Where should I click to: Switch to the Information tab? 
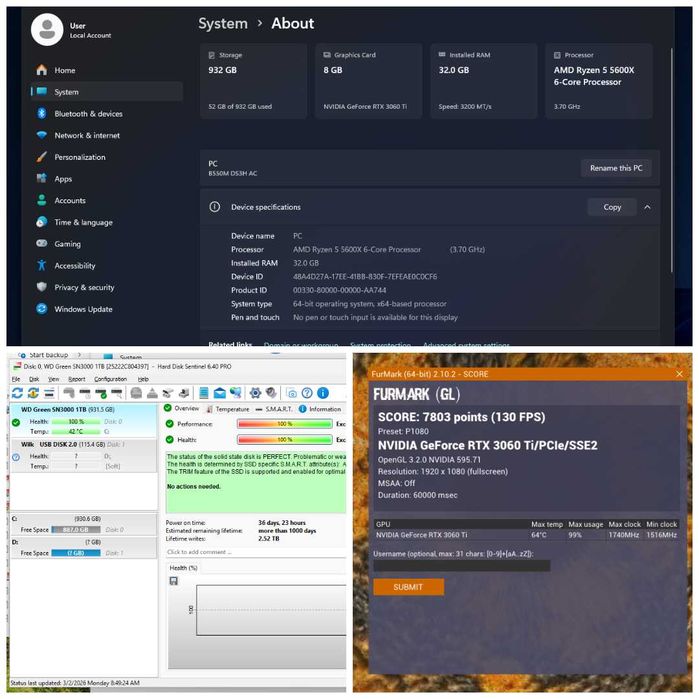coord(320,409)
